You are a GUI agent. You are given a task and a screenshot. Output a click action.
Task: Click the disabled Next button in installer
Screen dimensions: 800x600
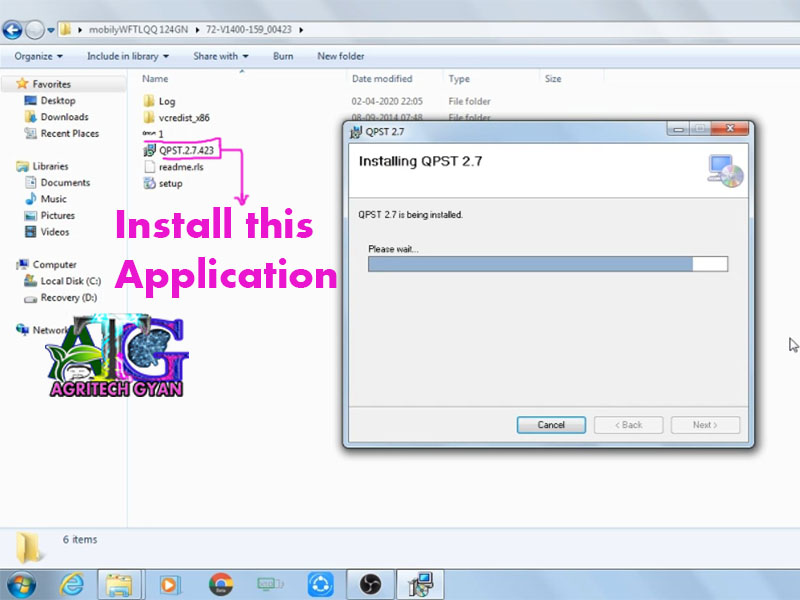tap(705, 424)
